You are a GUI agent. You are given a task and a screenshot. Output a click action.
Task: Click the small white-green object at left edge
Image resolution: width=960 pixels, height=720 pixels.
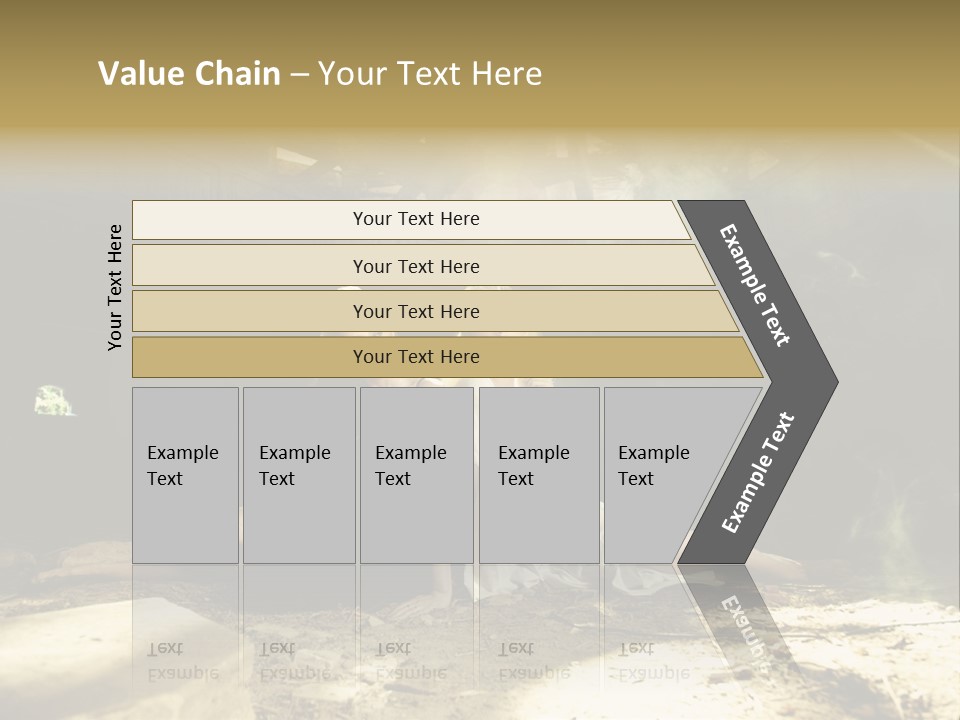point(55,402)
